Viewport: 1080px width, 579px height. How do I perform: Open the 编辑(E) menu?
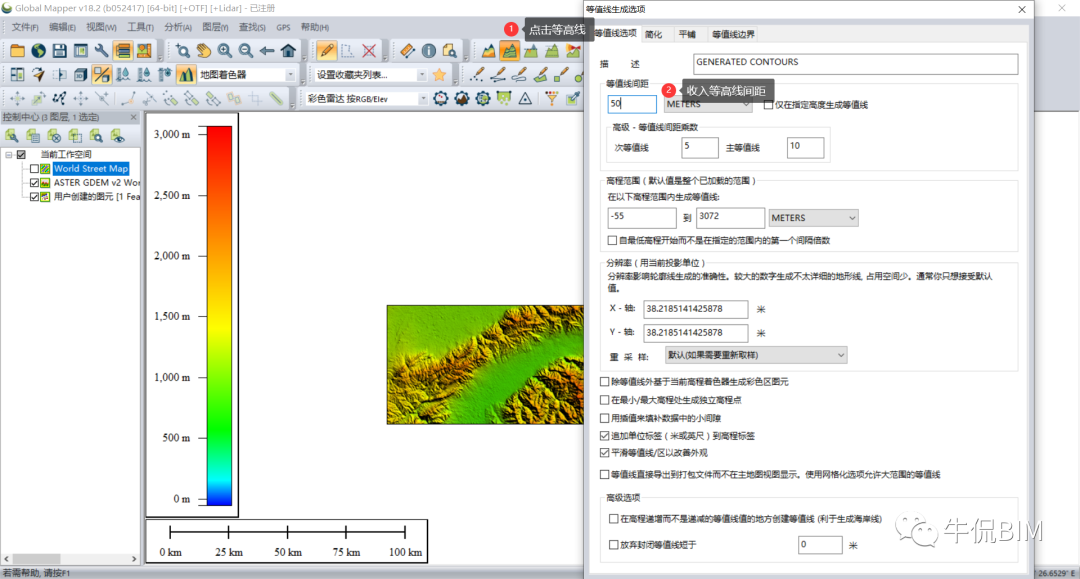pos(62,28)
